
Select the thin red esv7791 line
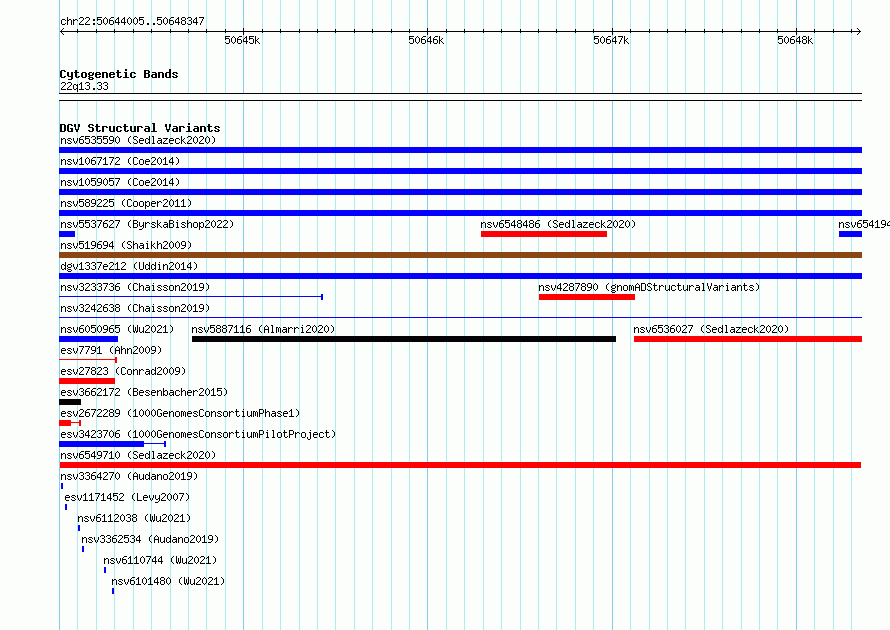(88, 360)
